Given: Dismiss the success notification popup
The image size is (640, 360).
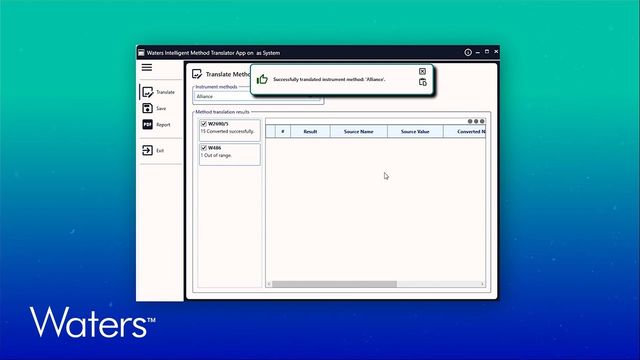Looking at the screenshot, I should pos(422,71).
